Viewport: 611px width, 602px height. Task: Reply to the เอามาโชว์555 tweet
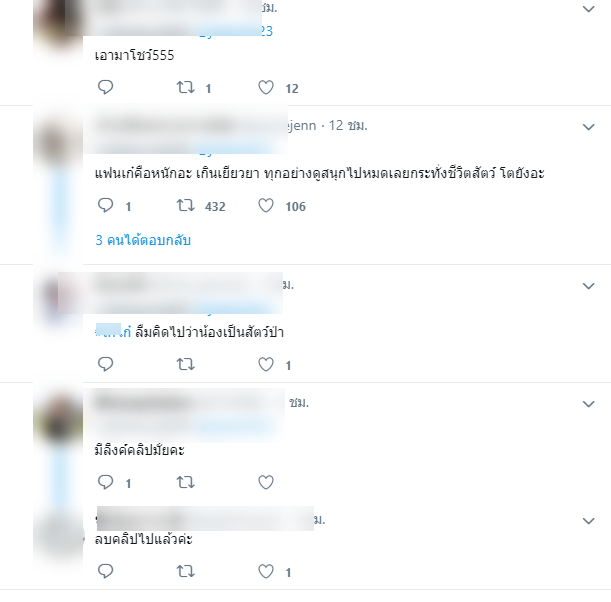point(105,87)
